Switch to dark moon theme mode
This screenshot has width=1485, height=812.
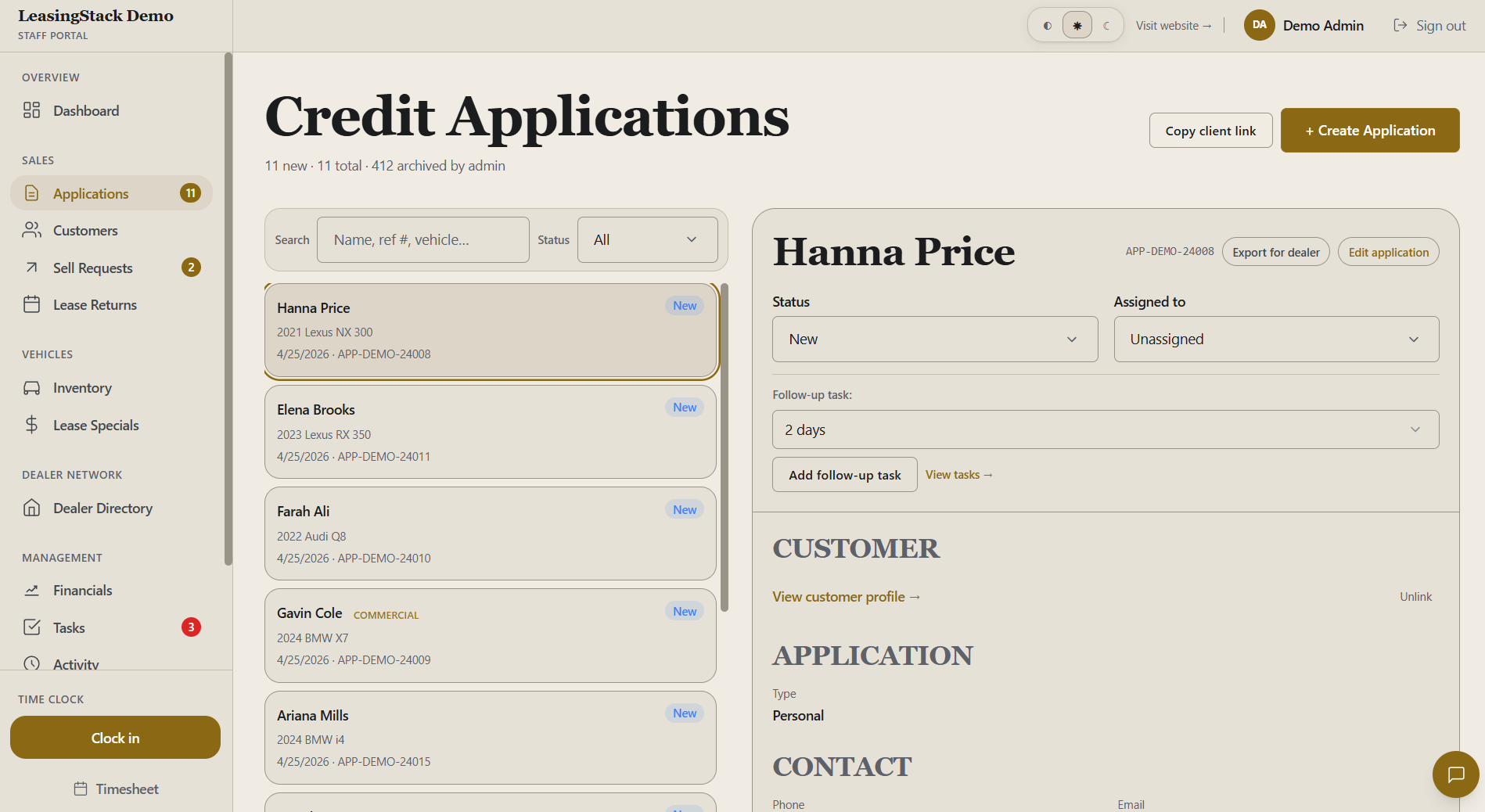1106,26
